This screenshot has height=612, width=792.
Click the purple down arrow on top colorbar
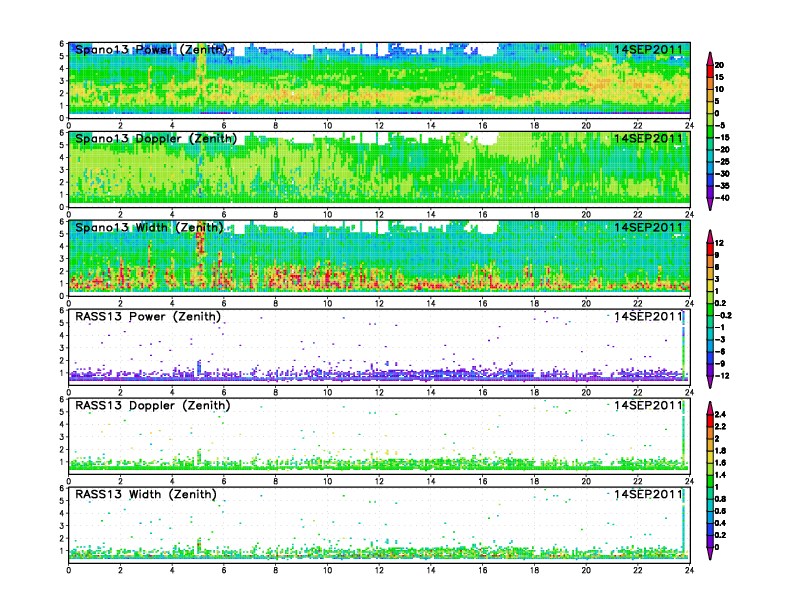click(x=710, y=203)
